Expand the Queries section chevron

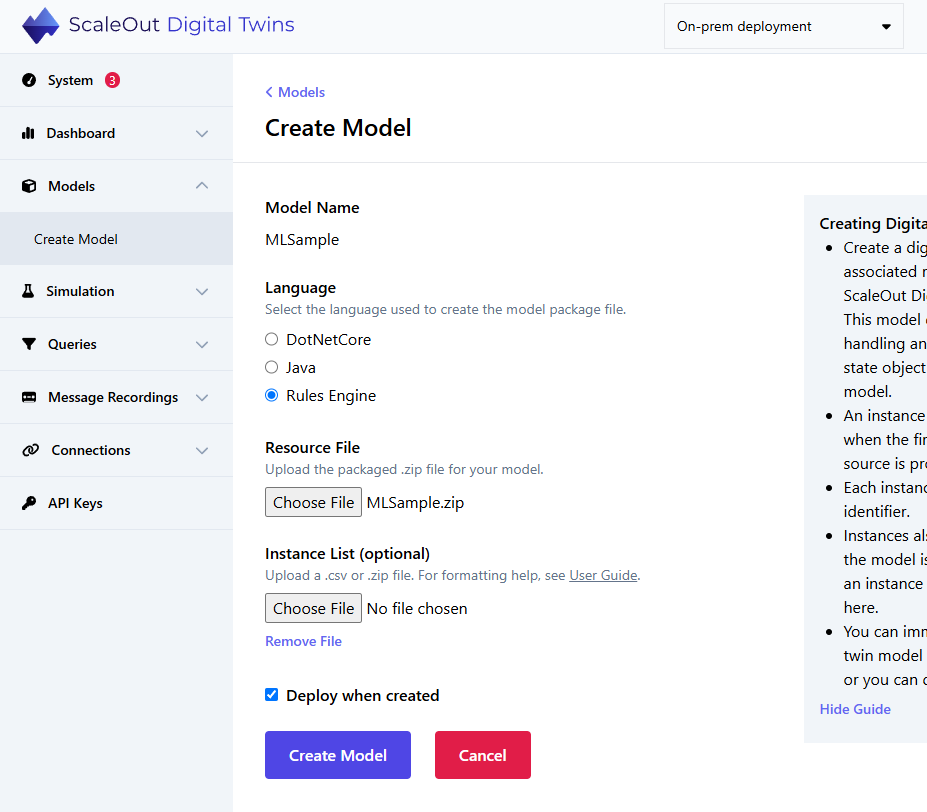[x=202, y=345]
